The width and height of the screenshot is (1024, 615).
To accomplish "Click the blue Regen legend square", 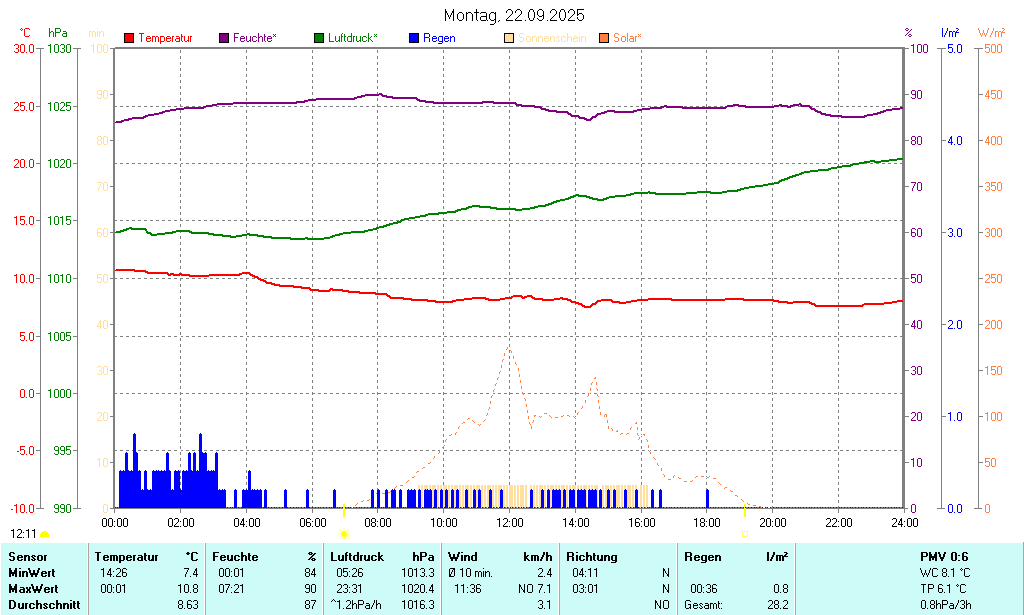I will click(414, 38).
